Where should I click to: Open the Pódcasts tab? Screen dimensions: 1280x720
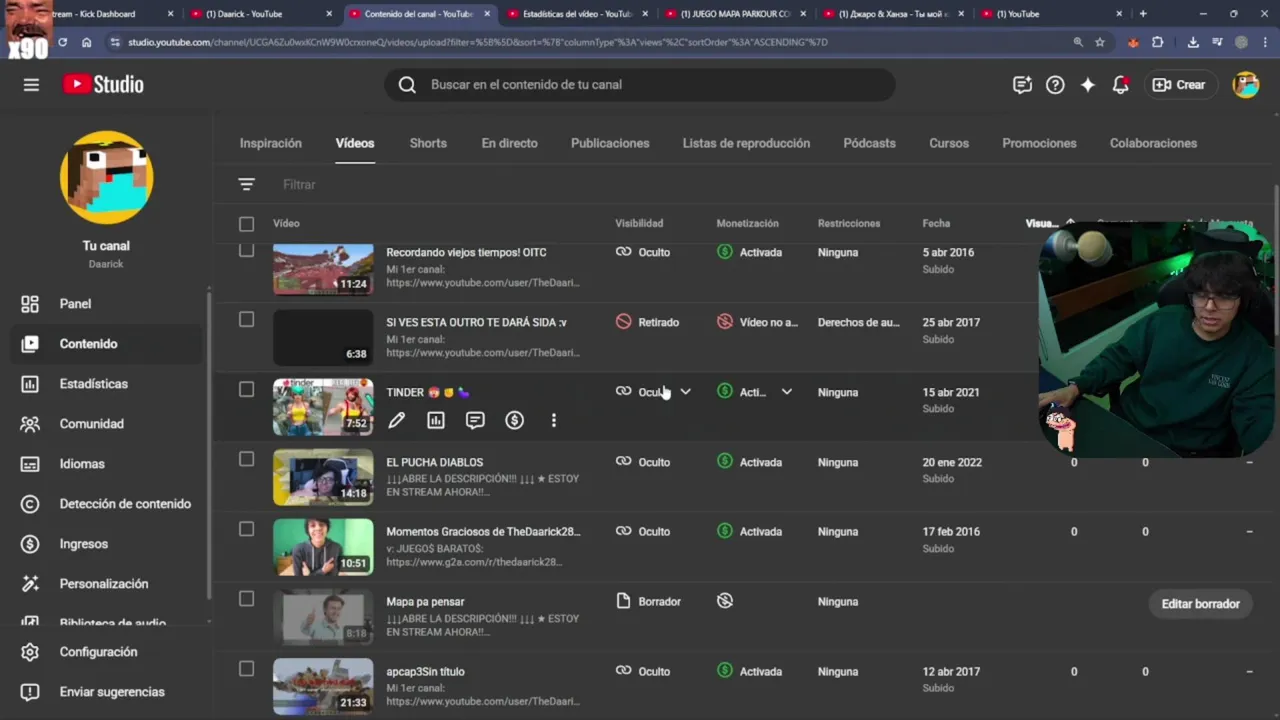tap(869, 143)
